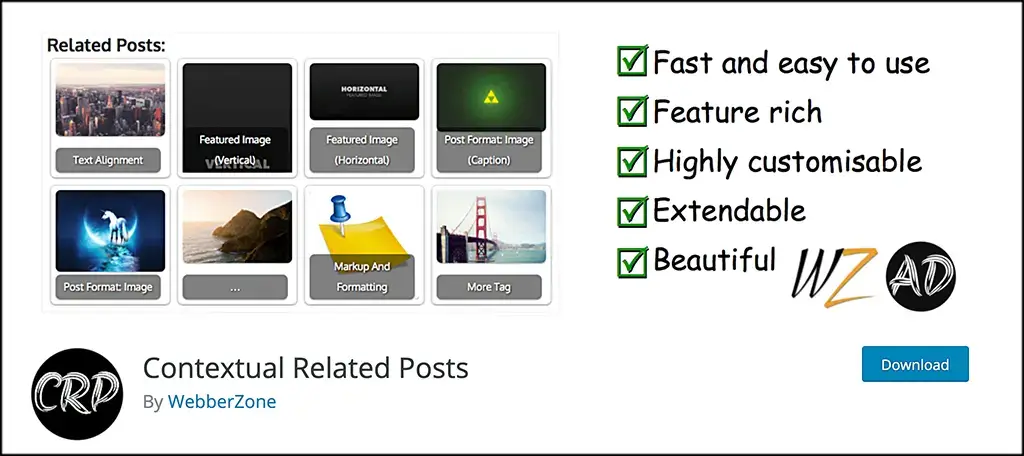The image size is (1024, 456).
Task: Open the Featured Image (Vertical) thumbnail
Action: 236,118
